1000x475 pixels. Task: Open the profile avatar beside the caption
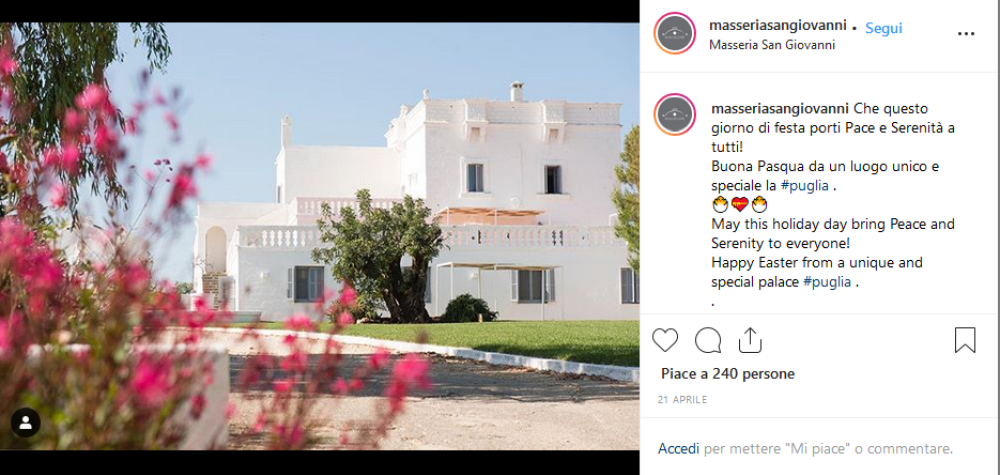pyautogui.click(x=675, y=115)
